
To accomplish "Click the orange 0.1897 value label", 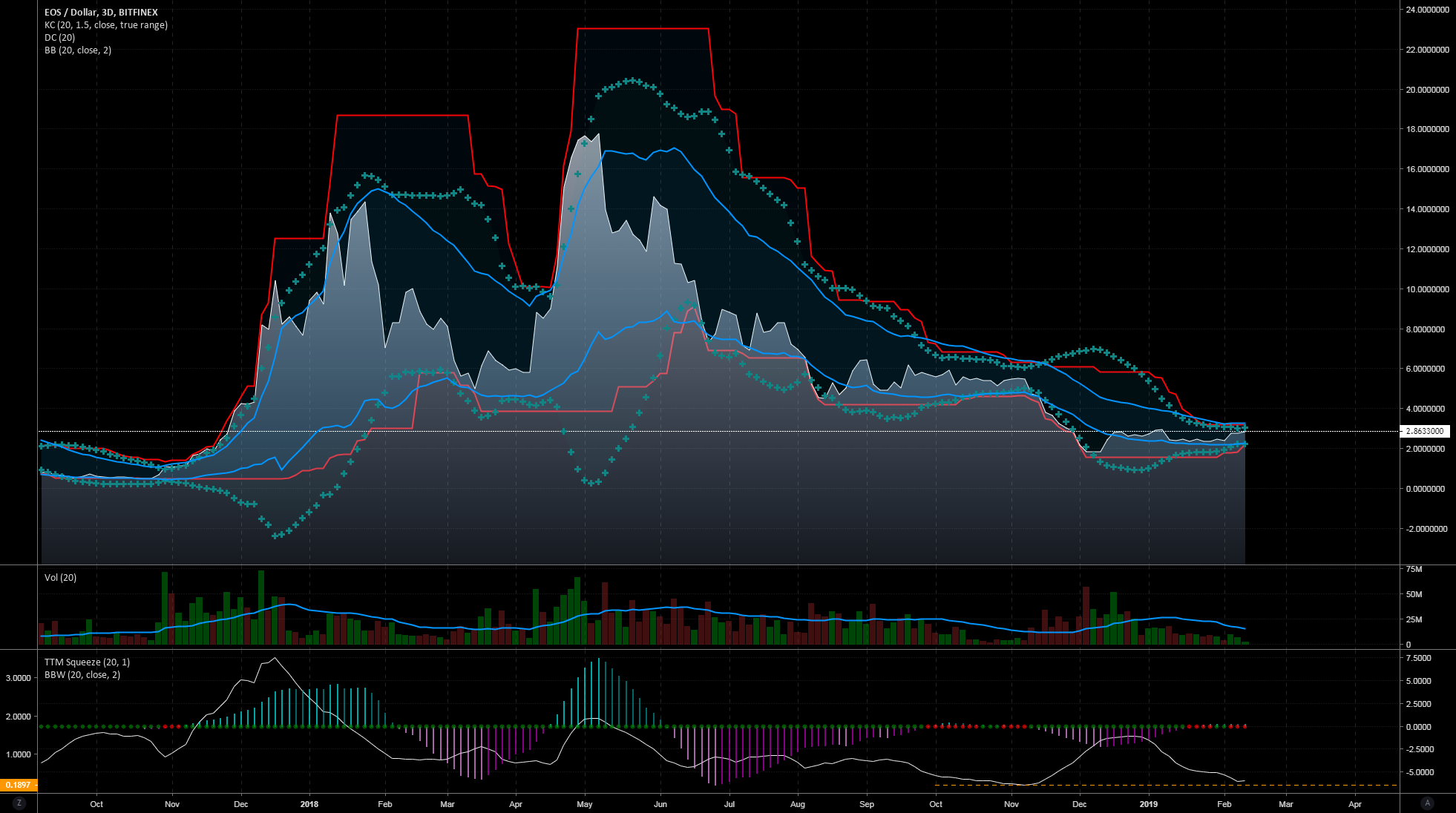I will 19,785.
